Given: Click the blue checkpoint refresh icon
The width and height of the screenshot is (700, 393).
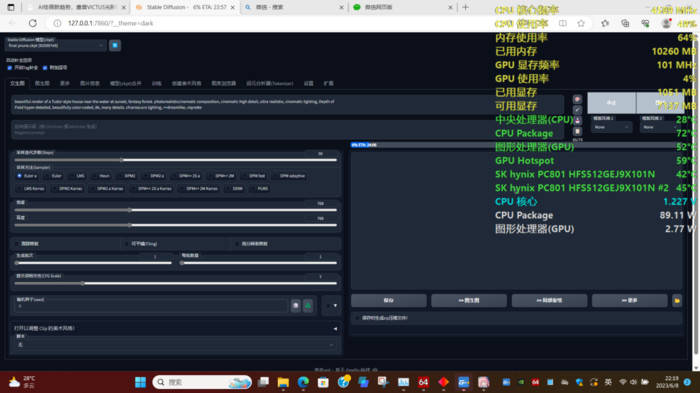Looking at the screenshot, I should [x=115, y=45].
